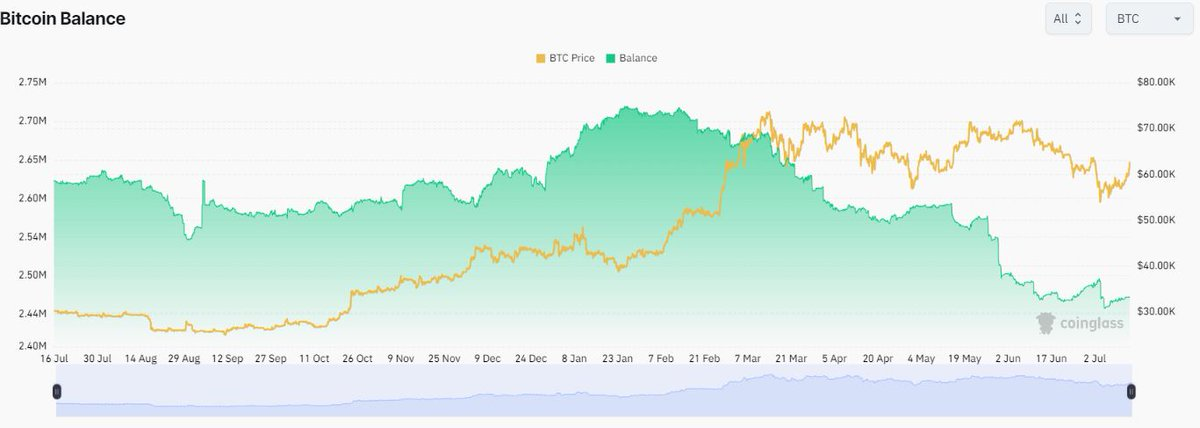Click the 2.75M balance axis label
Viewport: 1200px width, 428px height.
34,82
